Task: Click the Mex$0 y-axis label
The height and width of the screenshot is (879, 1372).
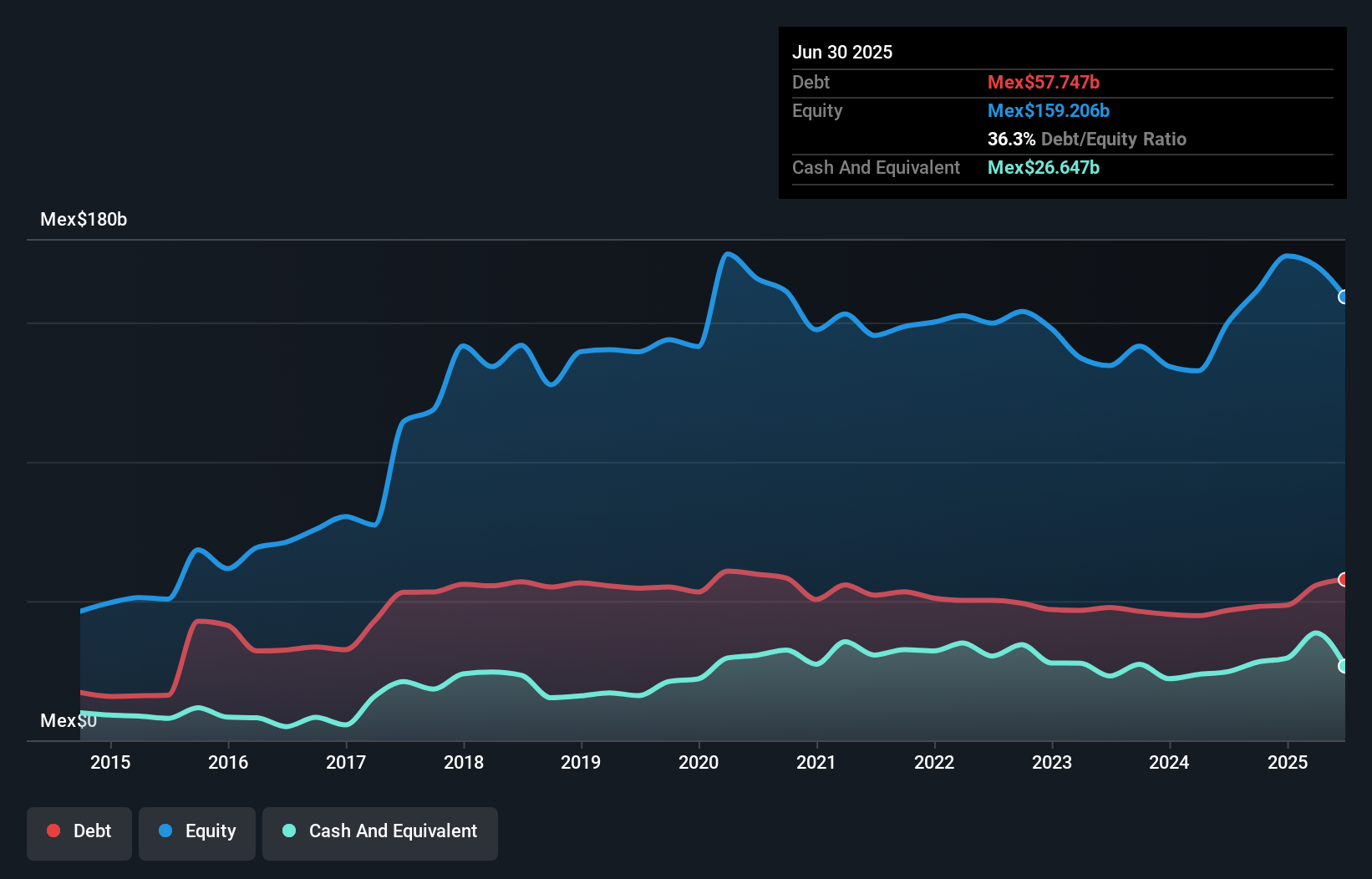Action: click(x=69, y=720)
